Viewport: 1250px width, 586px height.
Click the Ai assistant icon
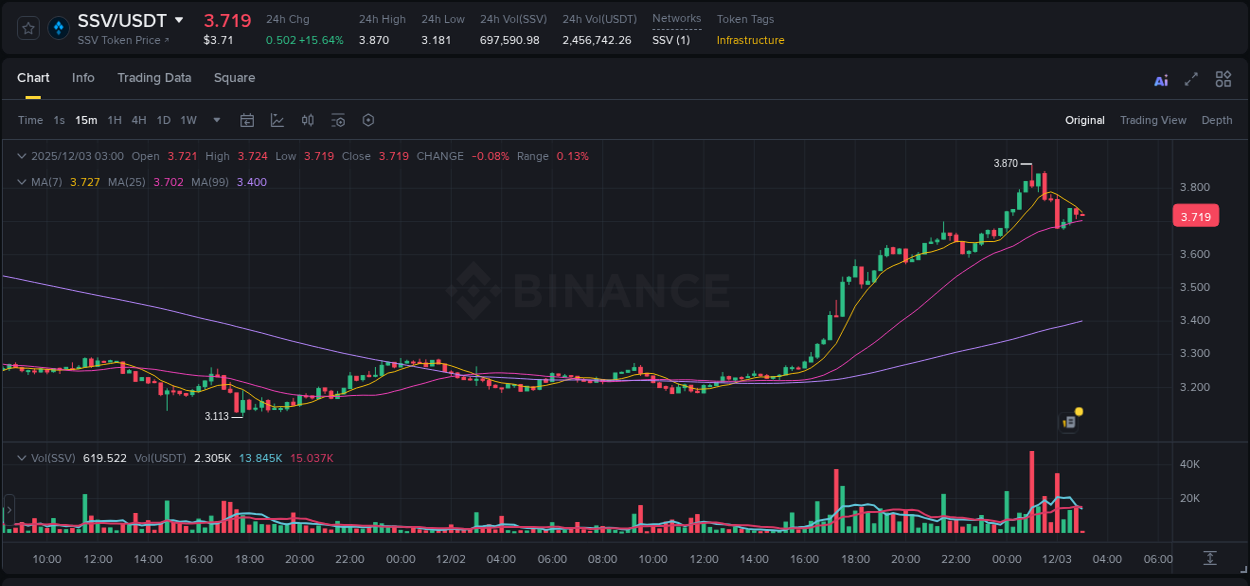coord(1161,79)
